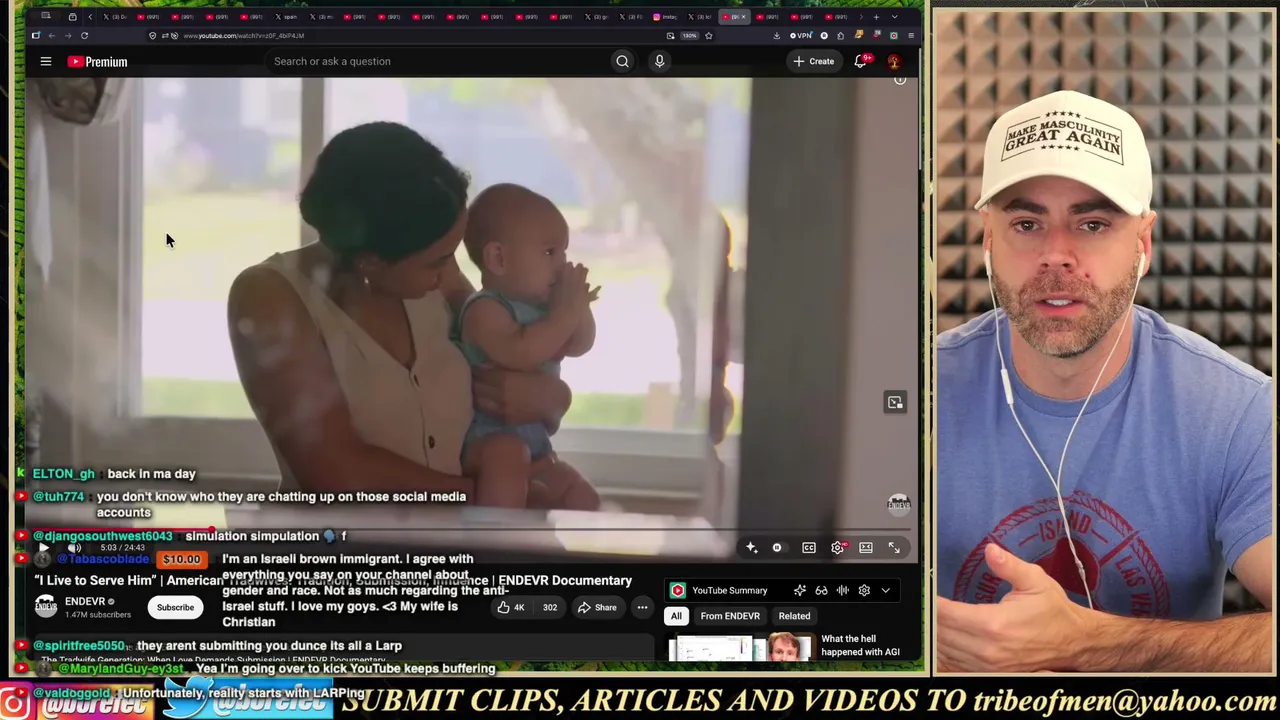The image size is (1280, 720).
Task: Select the All filter chip
Action: coord(676,616)
